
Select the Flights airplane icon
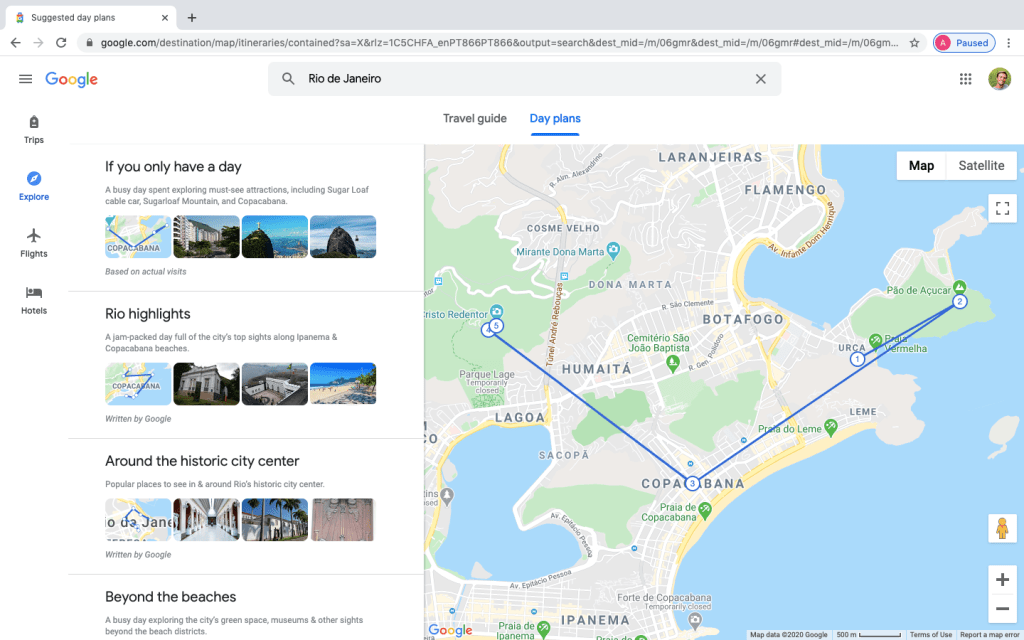click(34, 236)
